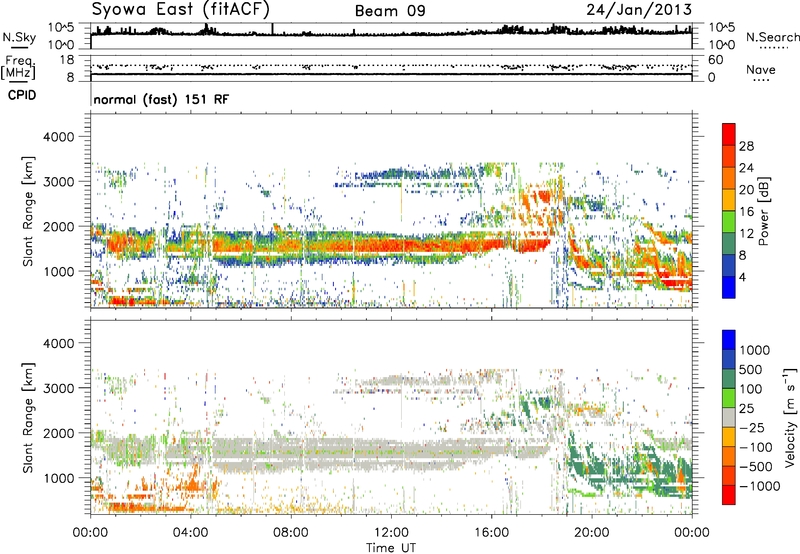800x554 pixels.
Task: Click the '20:00' time tick label
Action: [591, 533]
